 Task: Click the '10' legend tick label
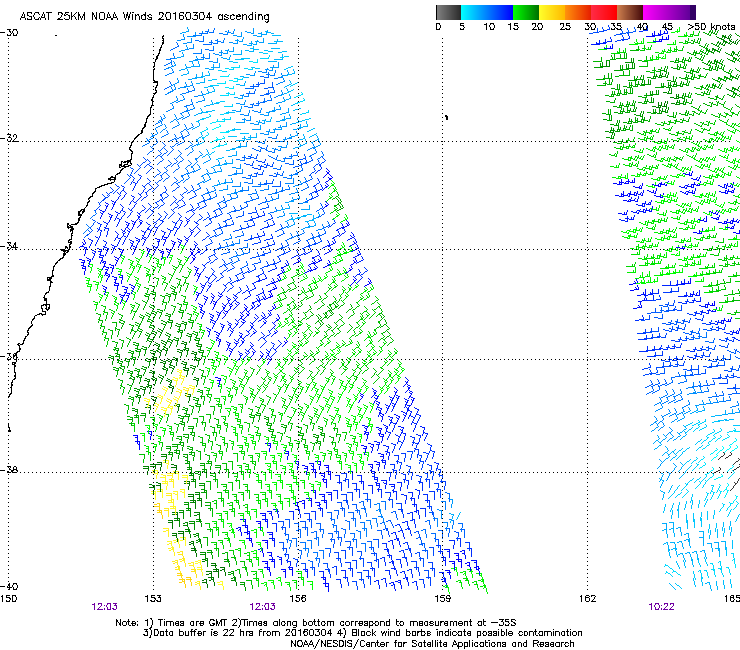pos(489,27)
